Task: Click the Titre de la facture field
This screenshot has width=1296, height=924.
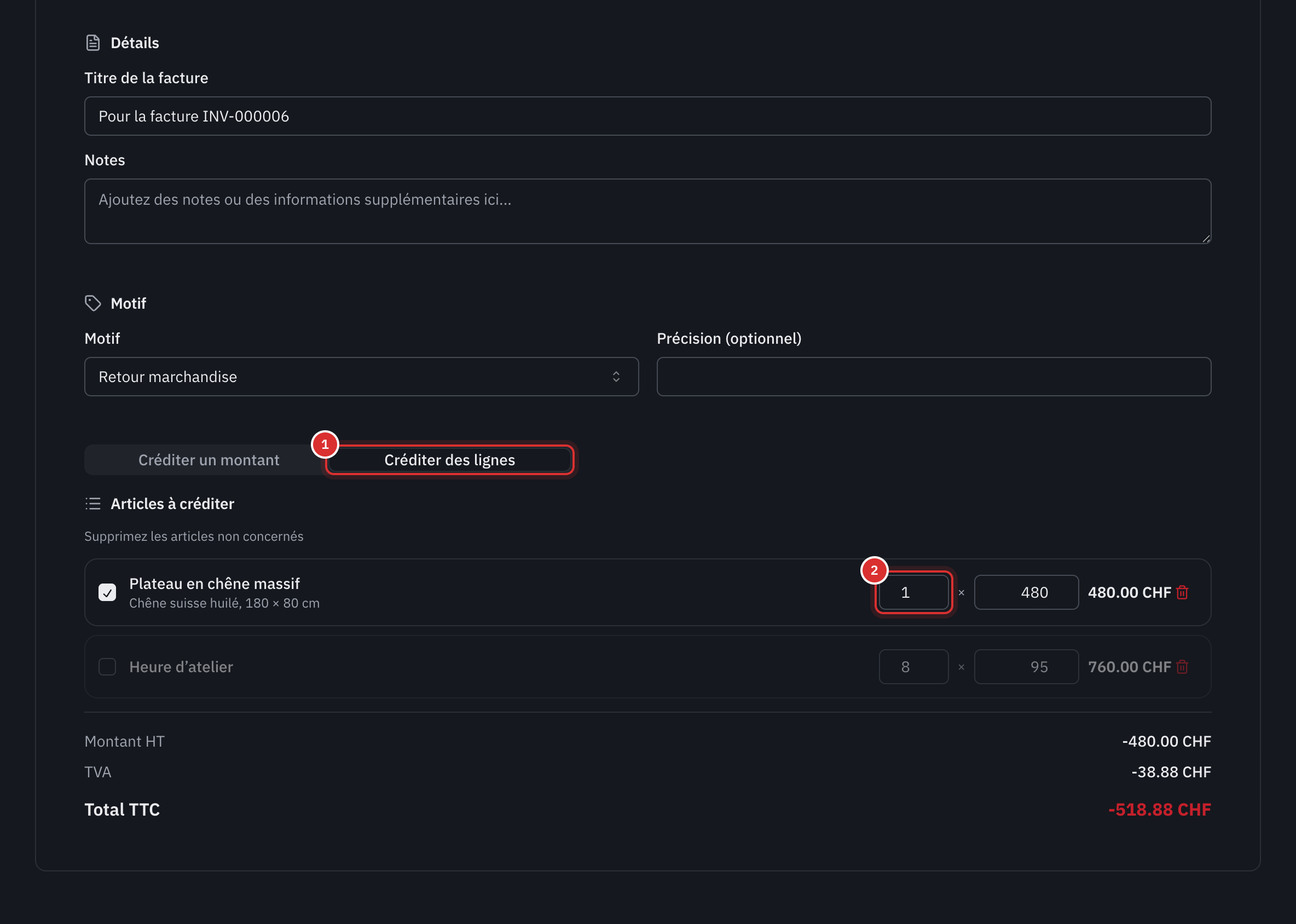Action: click(x=647, y=116)
